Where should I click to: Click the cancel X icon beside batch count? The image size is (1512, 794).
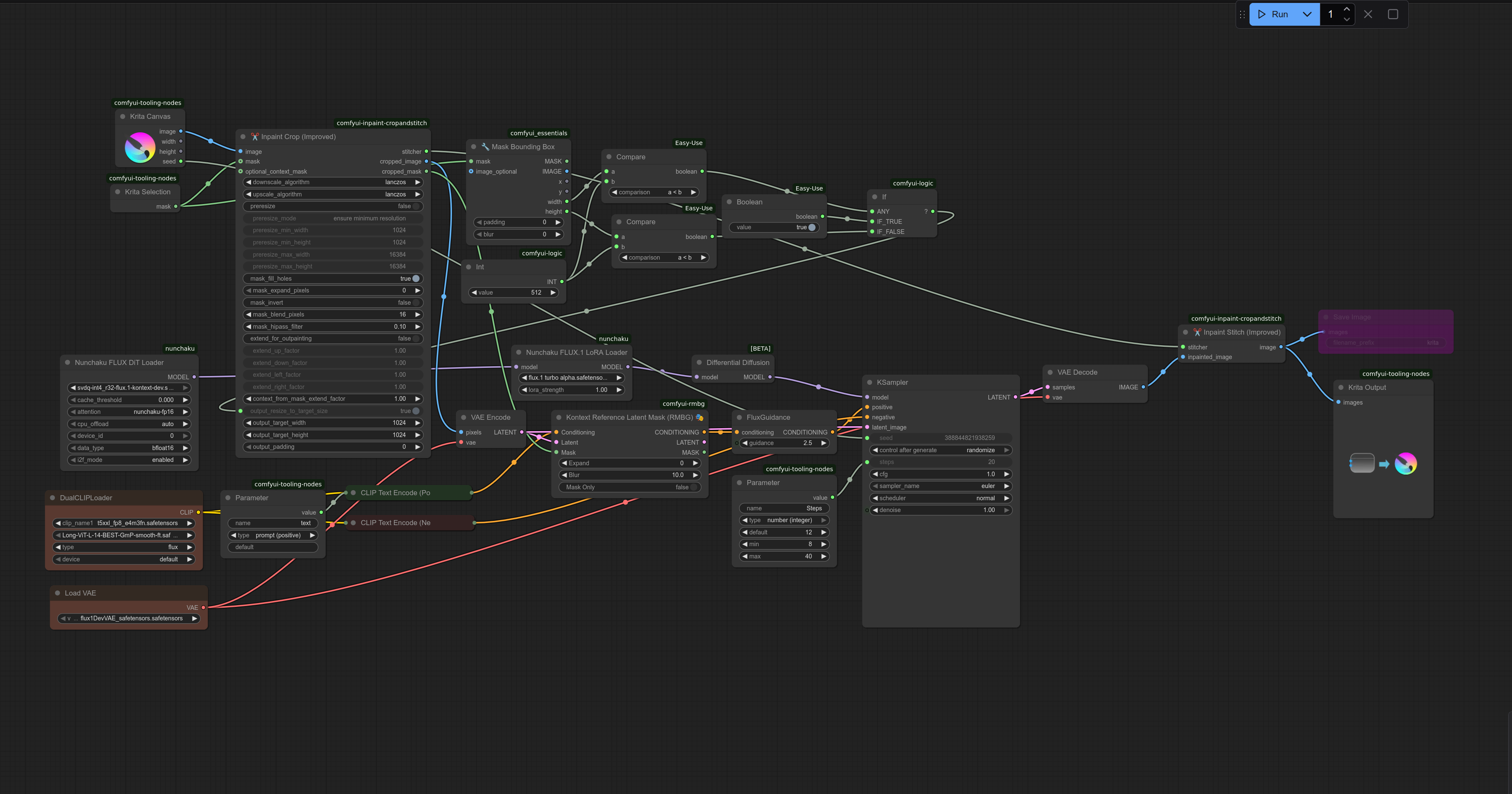tap(1367, 14)
